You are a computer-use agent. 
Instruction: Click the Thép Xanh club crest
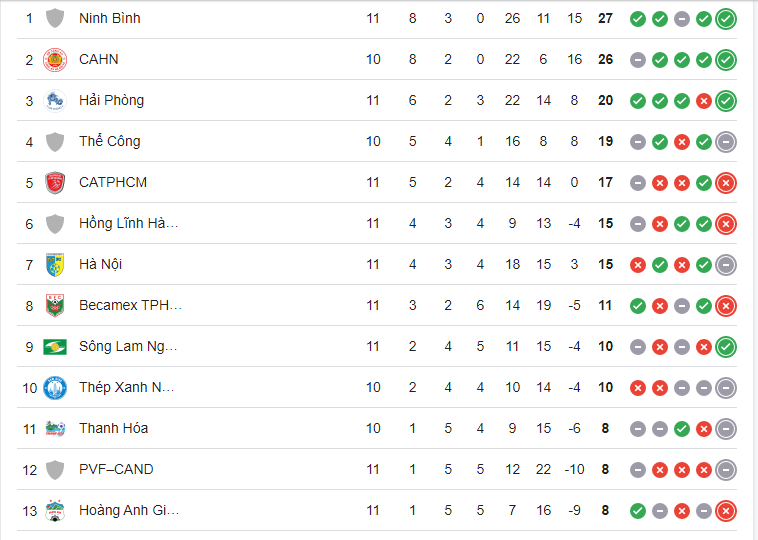[55, 387]
